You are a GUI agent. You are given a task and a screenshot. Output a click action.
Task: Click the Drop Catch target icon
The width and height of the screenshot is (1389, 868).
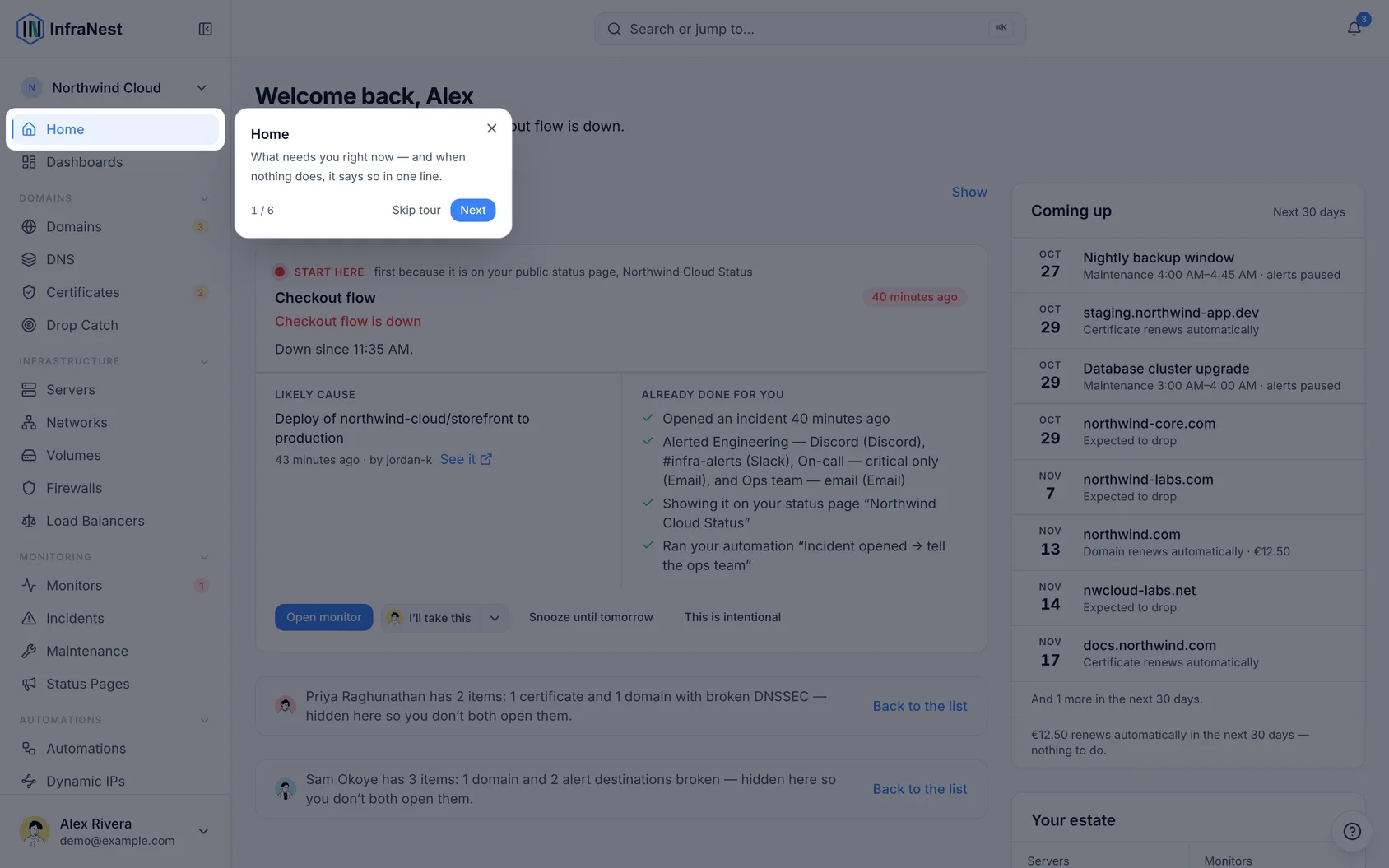point(29,325)
